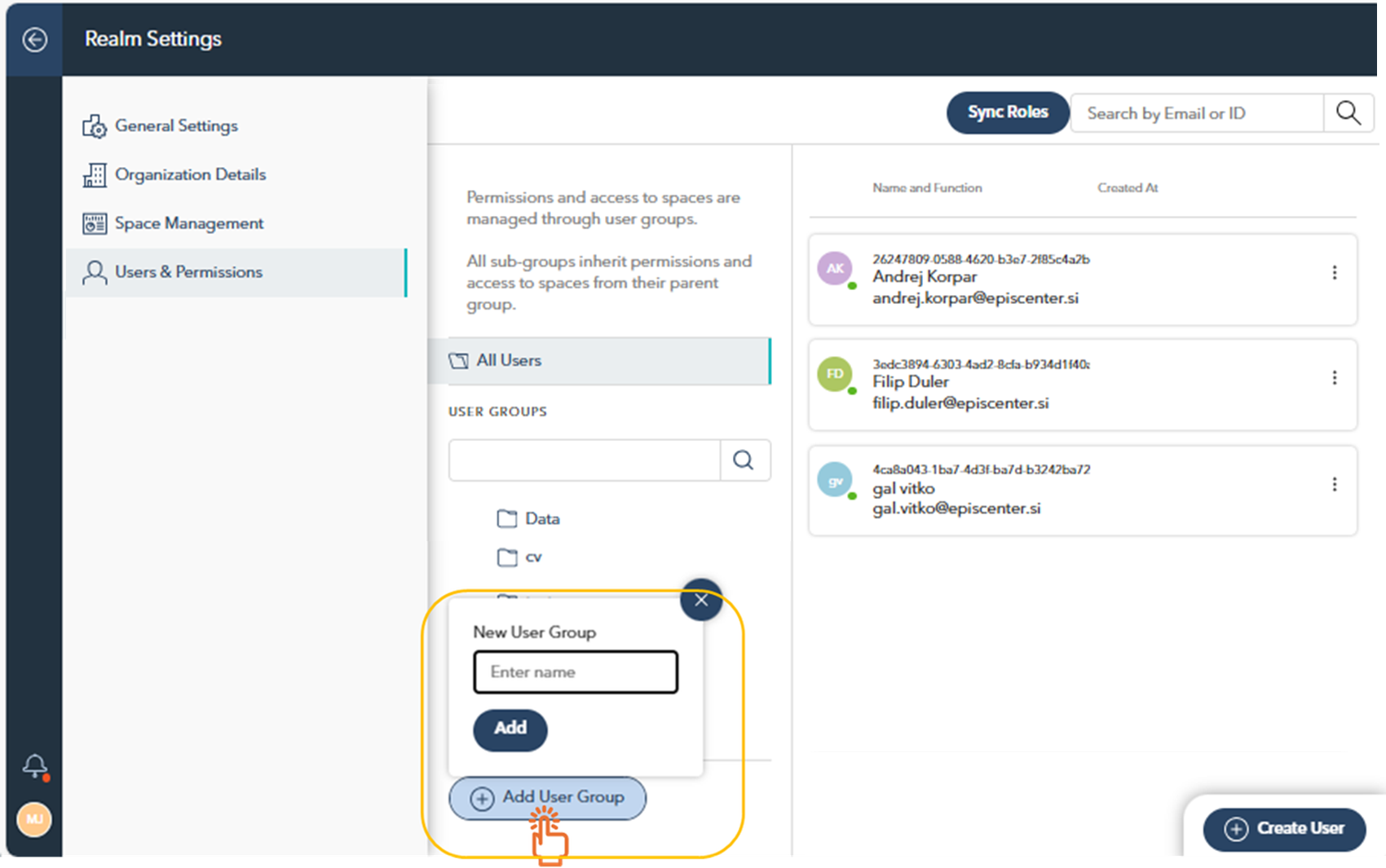This screenshot has width=1386, height=868.
Task: Click the Space Management icon
Action: point(95,223)
